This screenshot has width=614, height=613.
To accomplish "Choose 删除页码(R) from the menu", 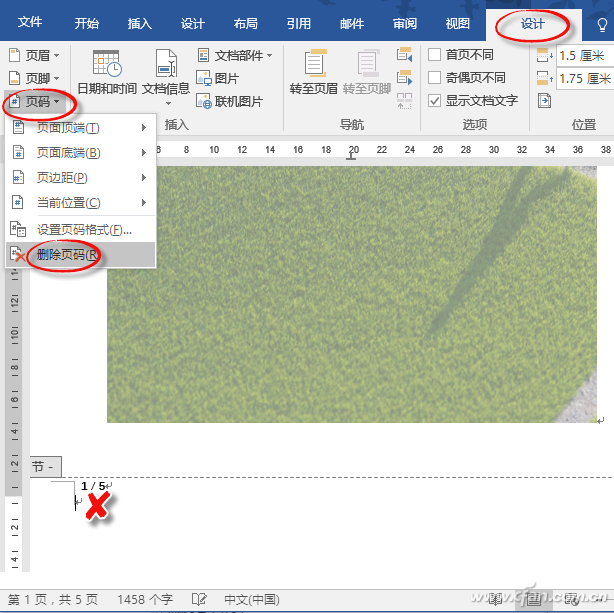I will coord(80,255).
